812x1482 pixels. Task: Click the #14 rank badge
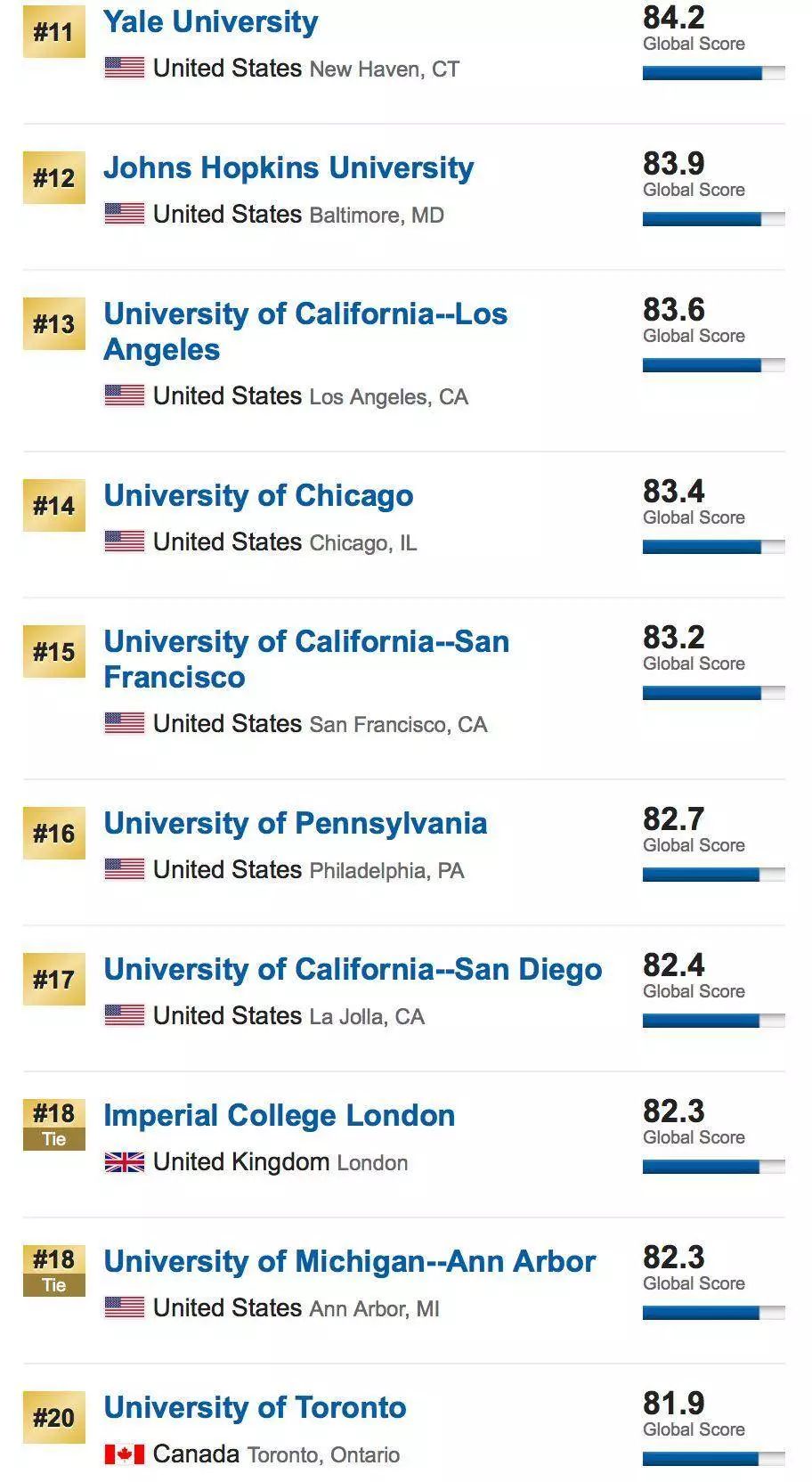click(x=53, y=506)
